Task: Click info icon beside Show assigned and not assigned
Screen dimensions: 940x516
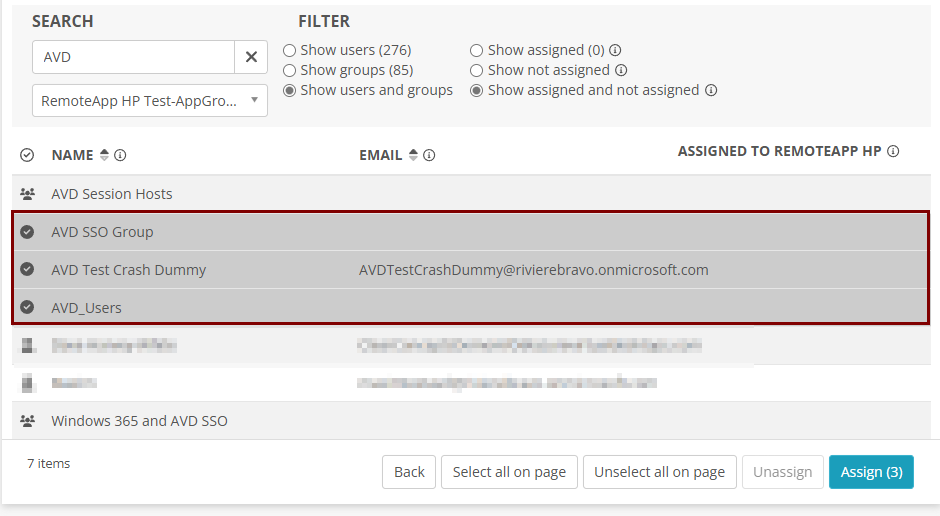Action: pos(711,90)
